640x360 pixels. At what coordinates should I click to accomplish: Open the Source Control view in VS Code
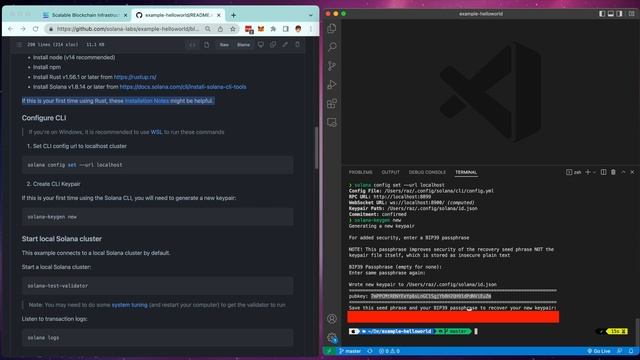point(332,66)
